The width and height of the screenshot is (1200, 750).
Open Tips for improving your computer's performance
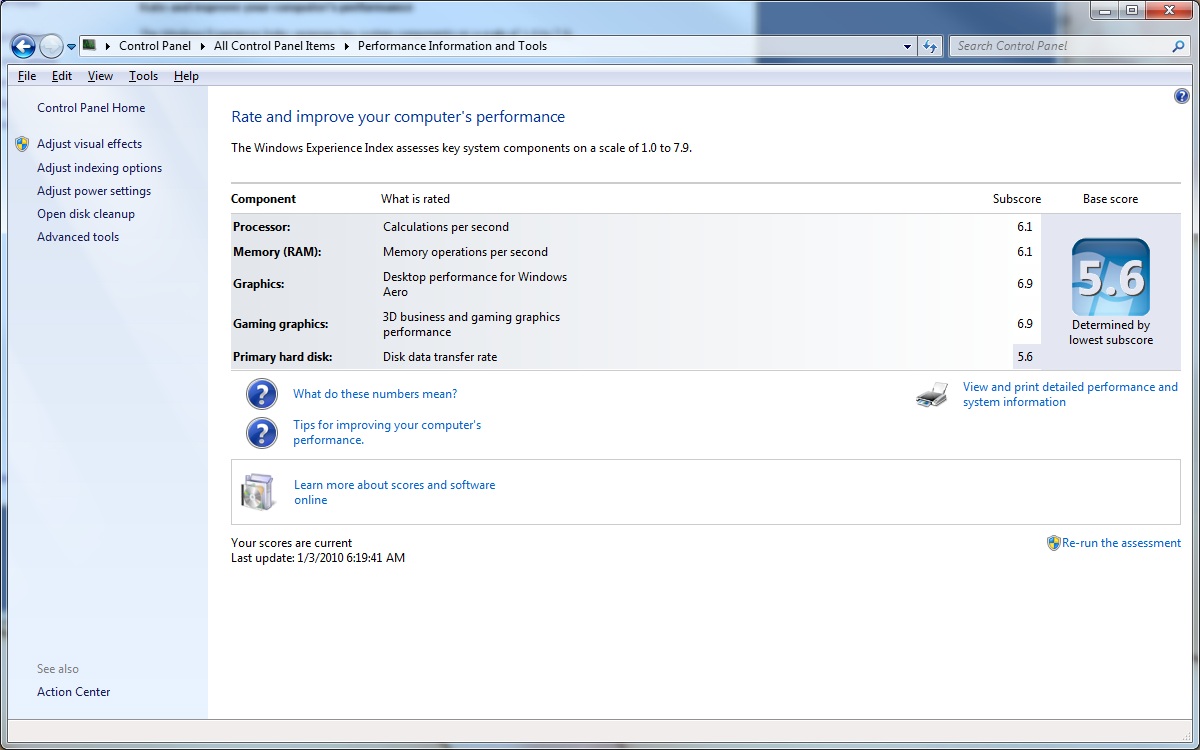click(x=387, y=433)
